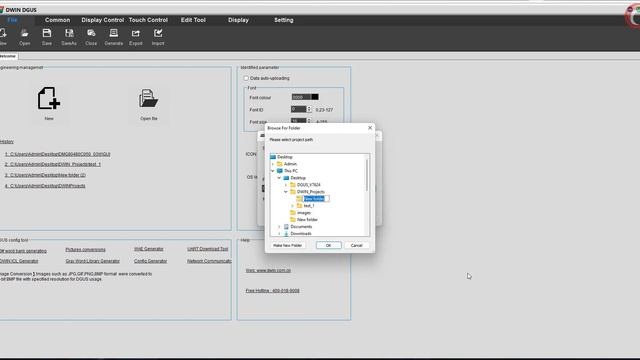
Task: Switch to the Welcome tab
Action: coord(8,56)
